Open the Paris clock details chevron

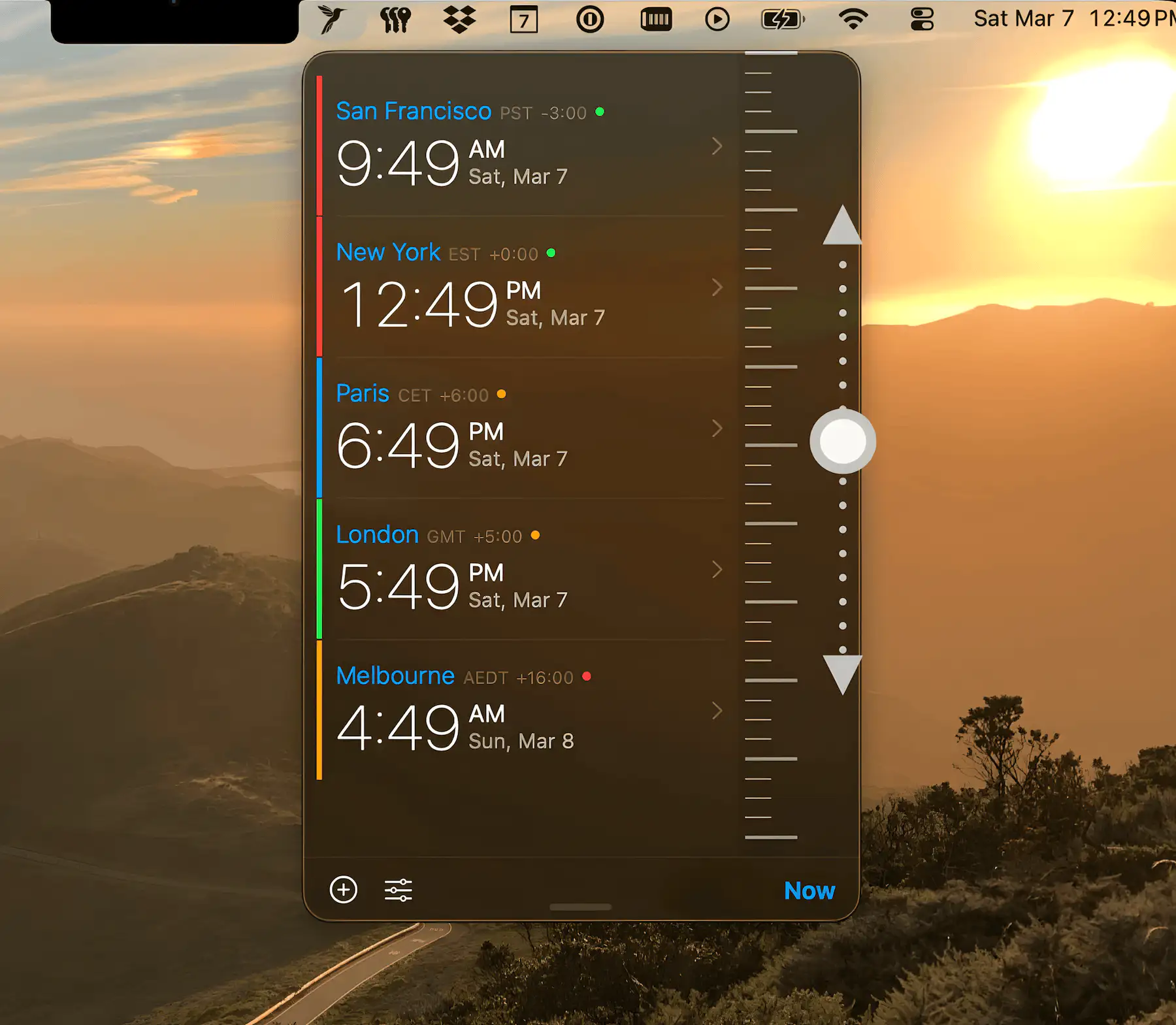tap(717, 429)
